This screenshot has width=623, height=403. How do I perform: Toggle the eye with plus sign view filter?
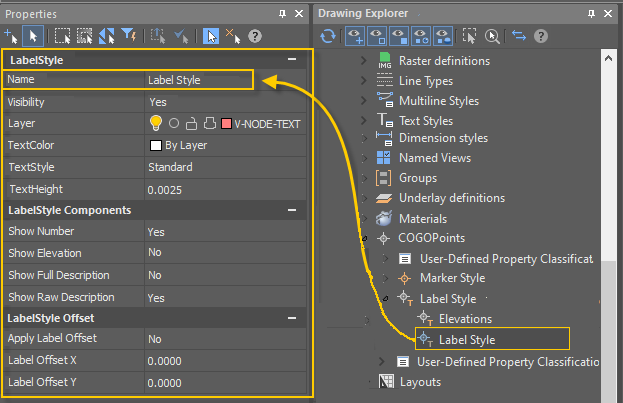click(355, 36)
